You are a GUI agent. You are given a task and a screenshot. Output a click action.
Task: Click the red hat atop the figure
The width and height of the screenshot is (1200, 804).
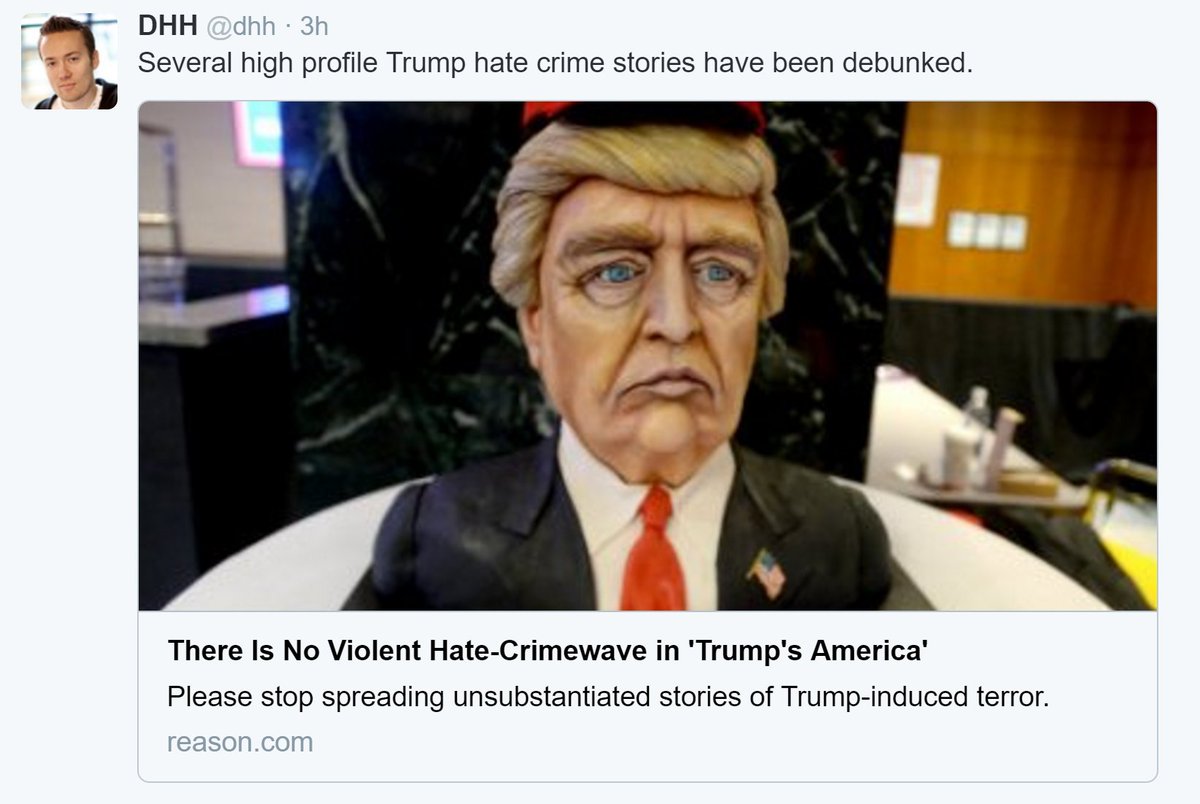(643, 115)
